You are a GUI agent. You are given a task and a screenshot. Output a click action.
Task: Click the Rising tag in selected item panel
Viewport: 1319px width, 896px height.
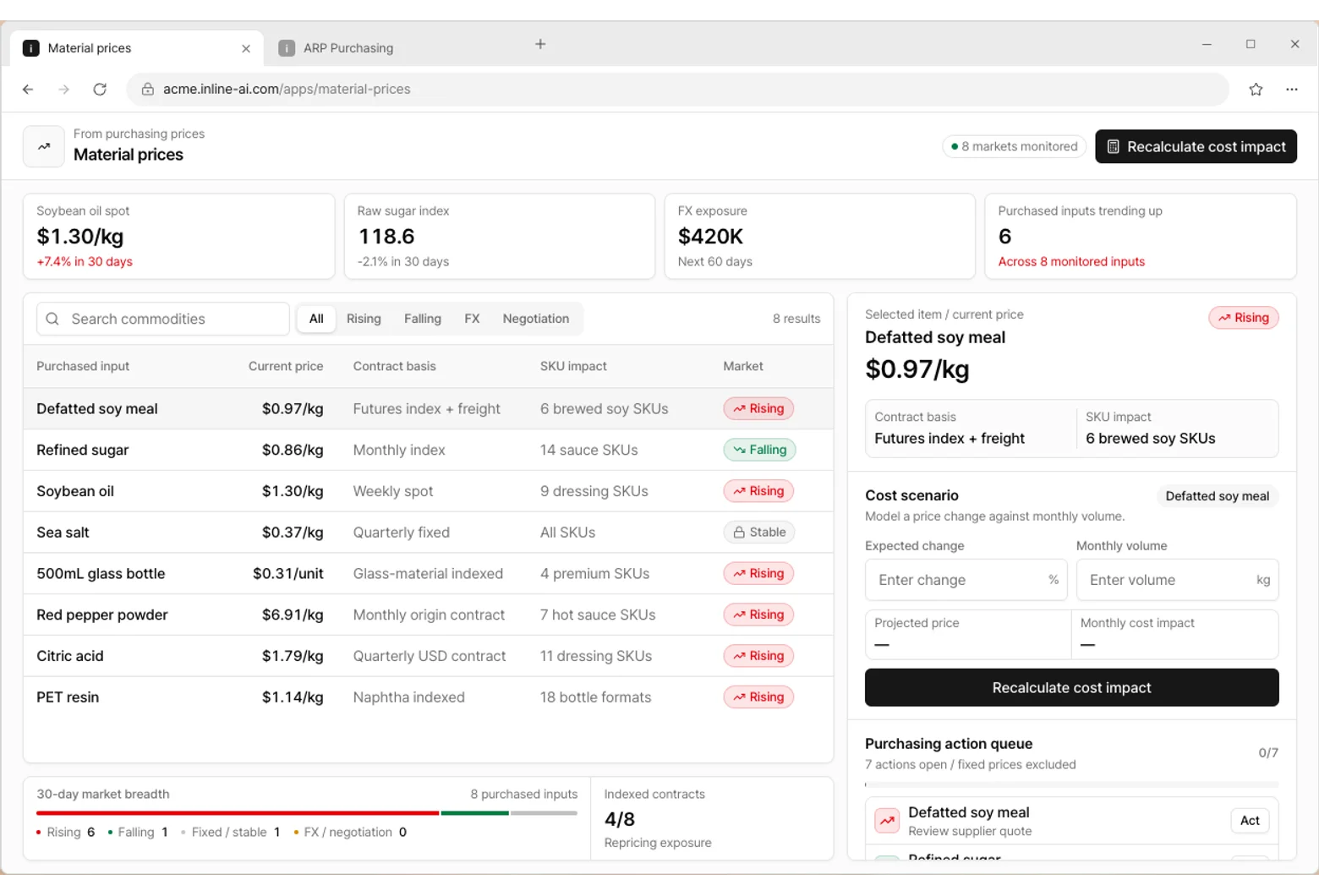[x=1244, y=318]
